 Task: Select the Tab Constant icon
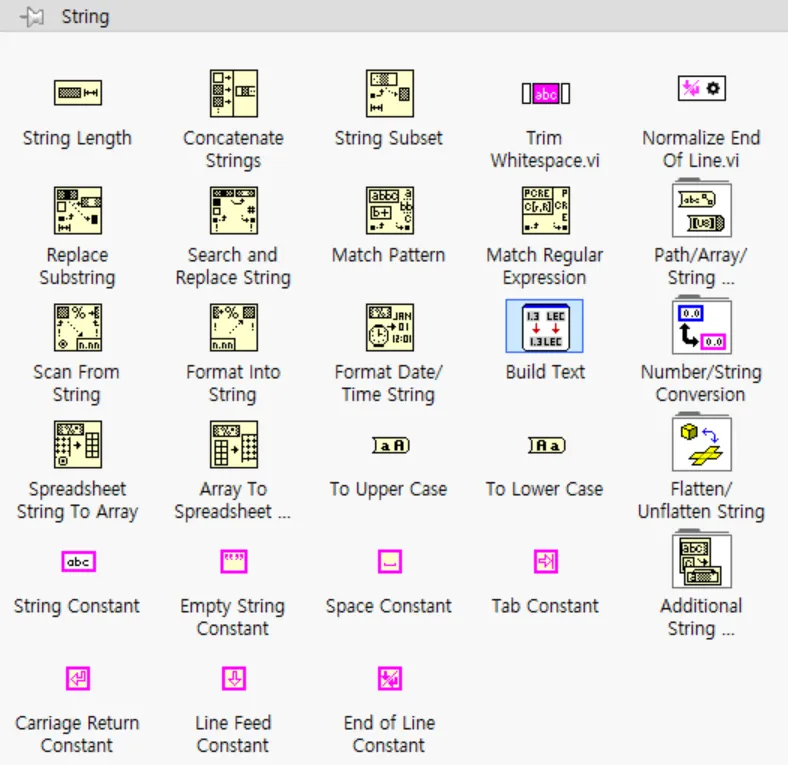pyautogui.click(x=546, y=561)
